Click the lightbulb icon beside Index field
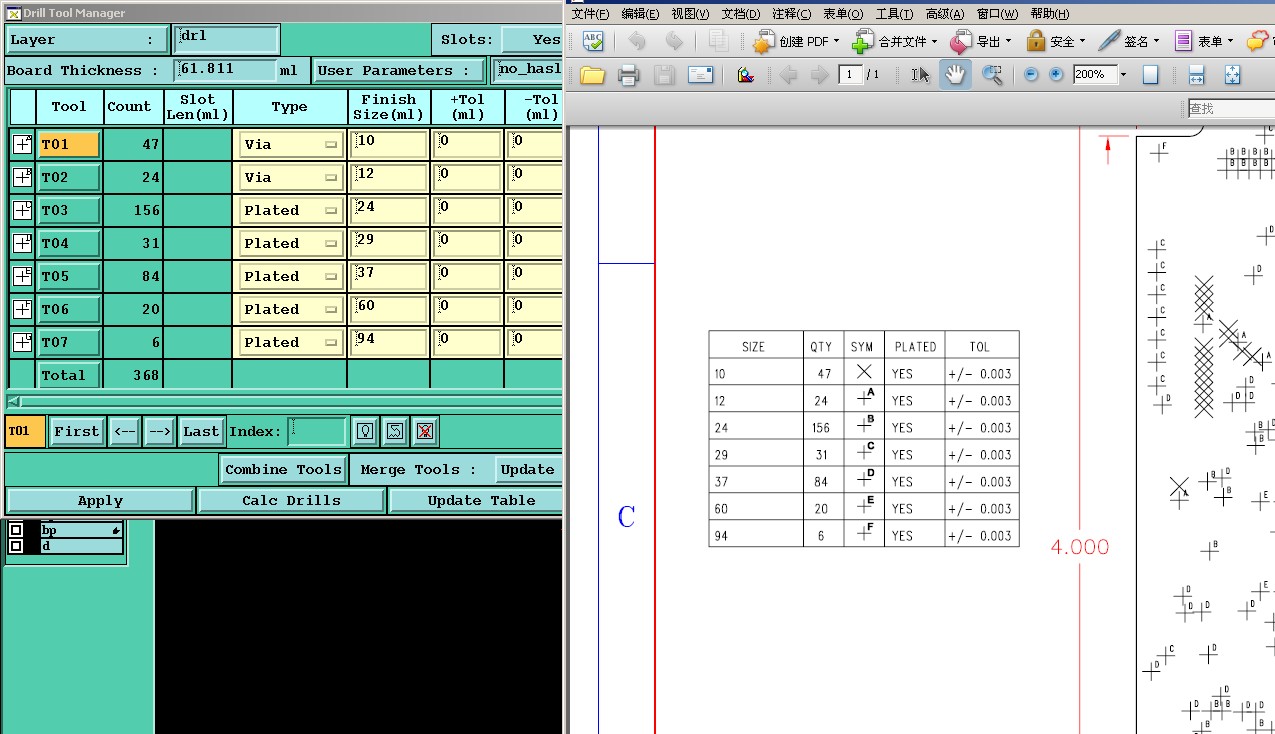The width and height of the screenshot is (1275, 734). tap(366, 431)
